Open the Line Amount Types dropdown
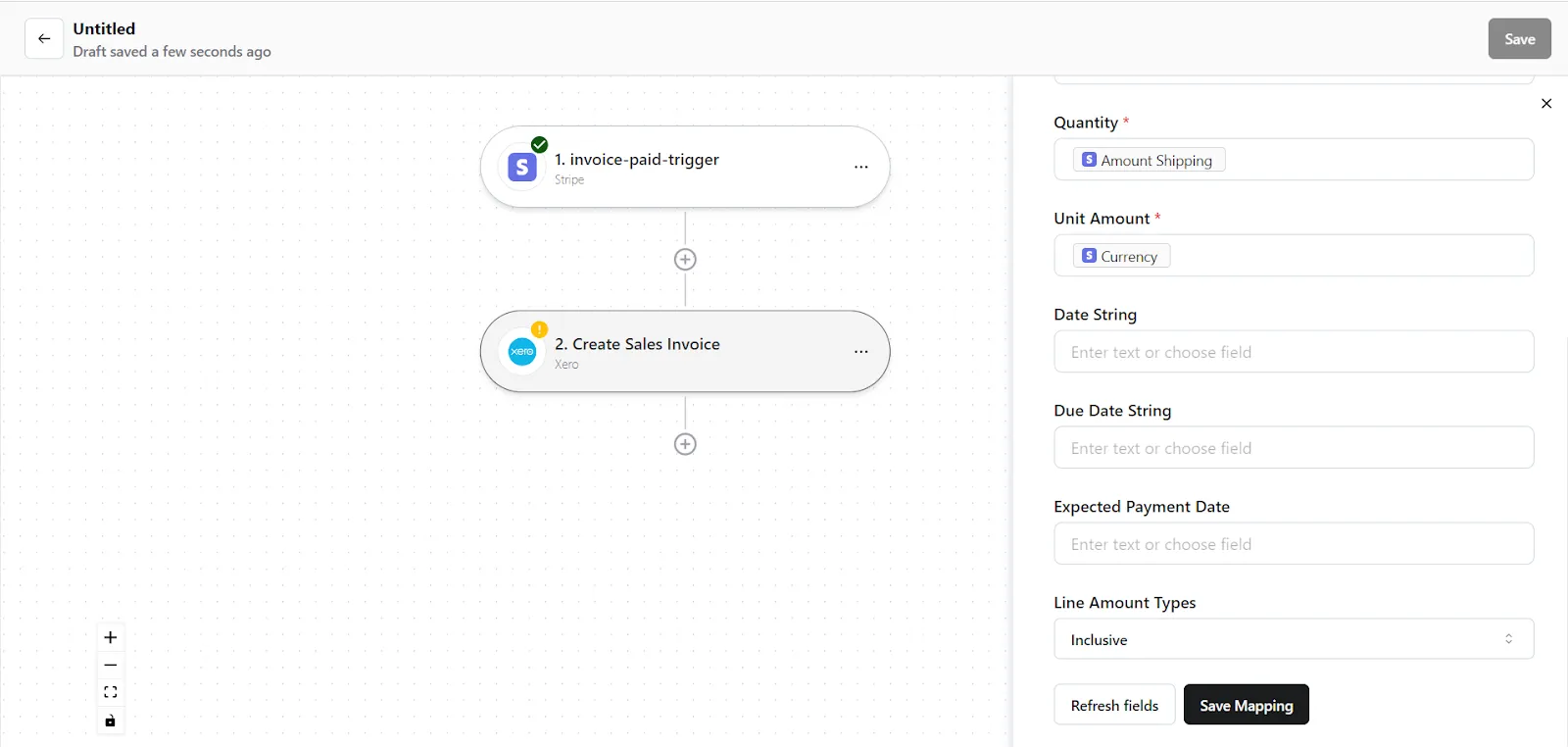1568x747 pixels. [1294, 639]
